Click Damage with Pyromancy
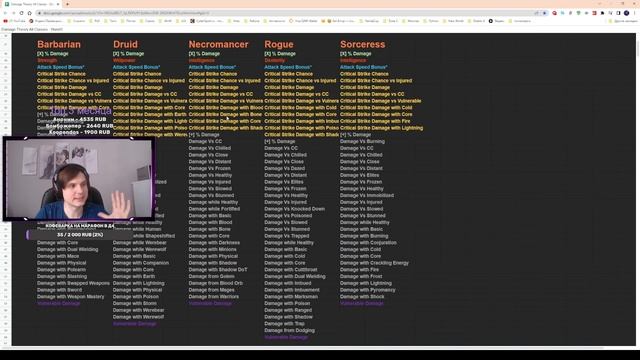Image resolution: width=640 pixels, height=360 pixels. 367,290
